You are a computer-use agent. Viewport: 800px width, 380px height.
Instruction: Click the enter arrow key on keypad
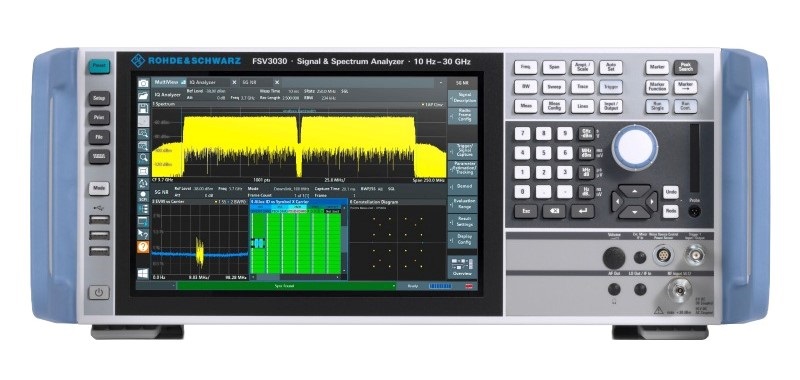[582, 211]
